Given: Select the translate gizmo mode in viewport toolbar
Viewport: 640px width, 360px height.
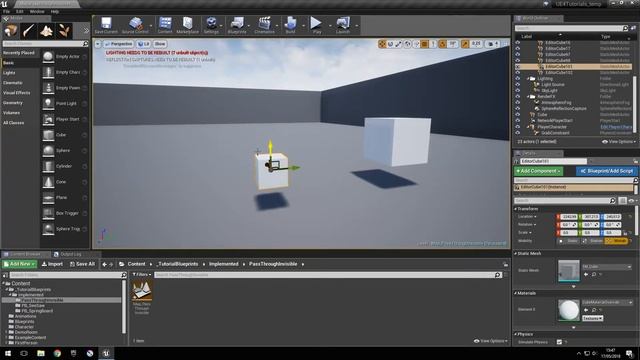Looking at the screenshot, I should (382, 44).
